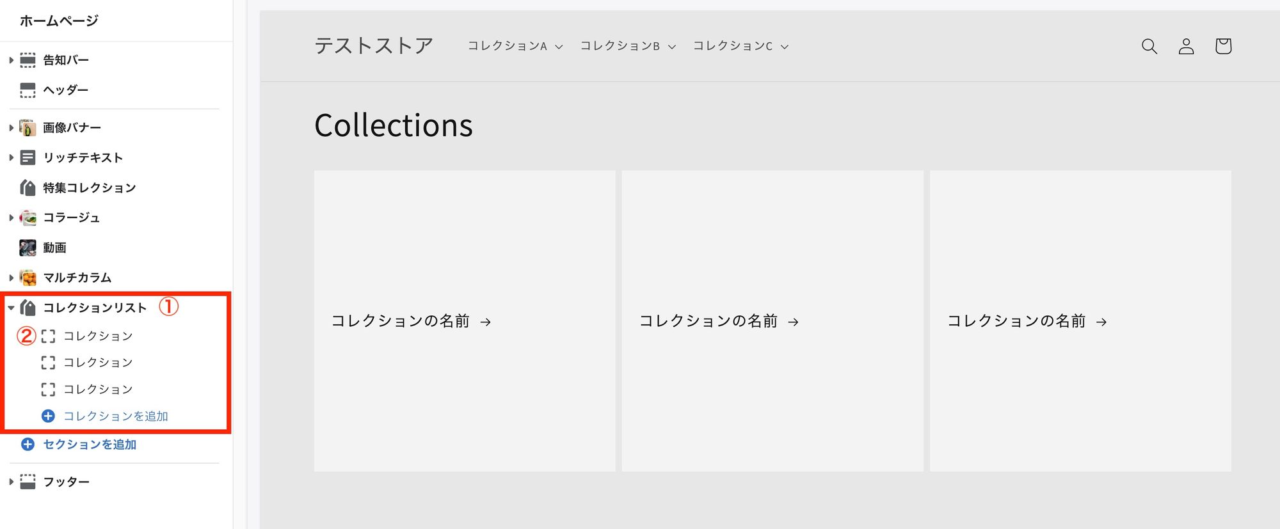Screen dimensions: 1280x529
Task: Select the 動画 section icon
Action: point(28,247)
